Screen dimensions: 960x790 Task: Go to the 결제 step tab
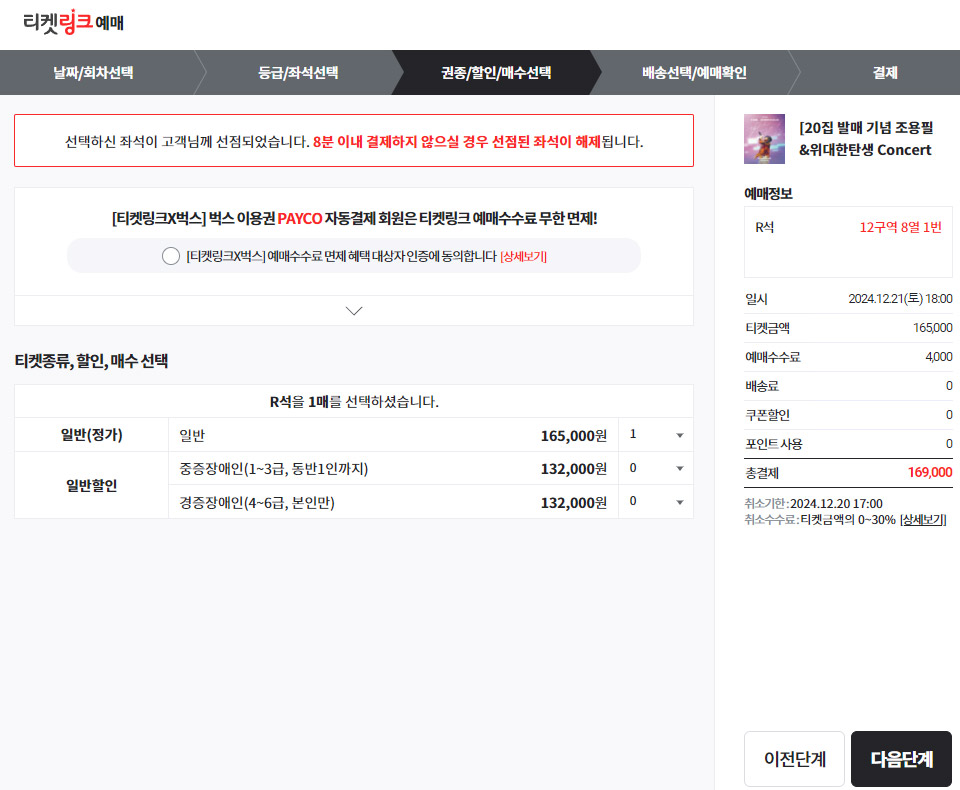(885, 73)
